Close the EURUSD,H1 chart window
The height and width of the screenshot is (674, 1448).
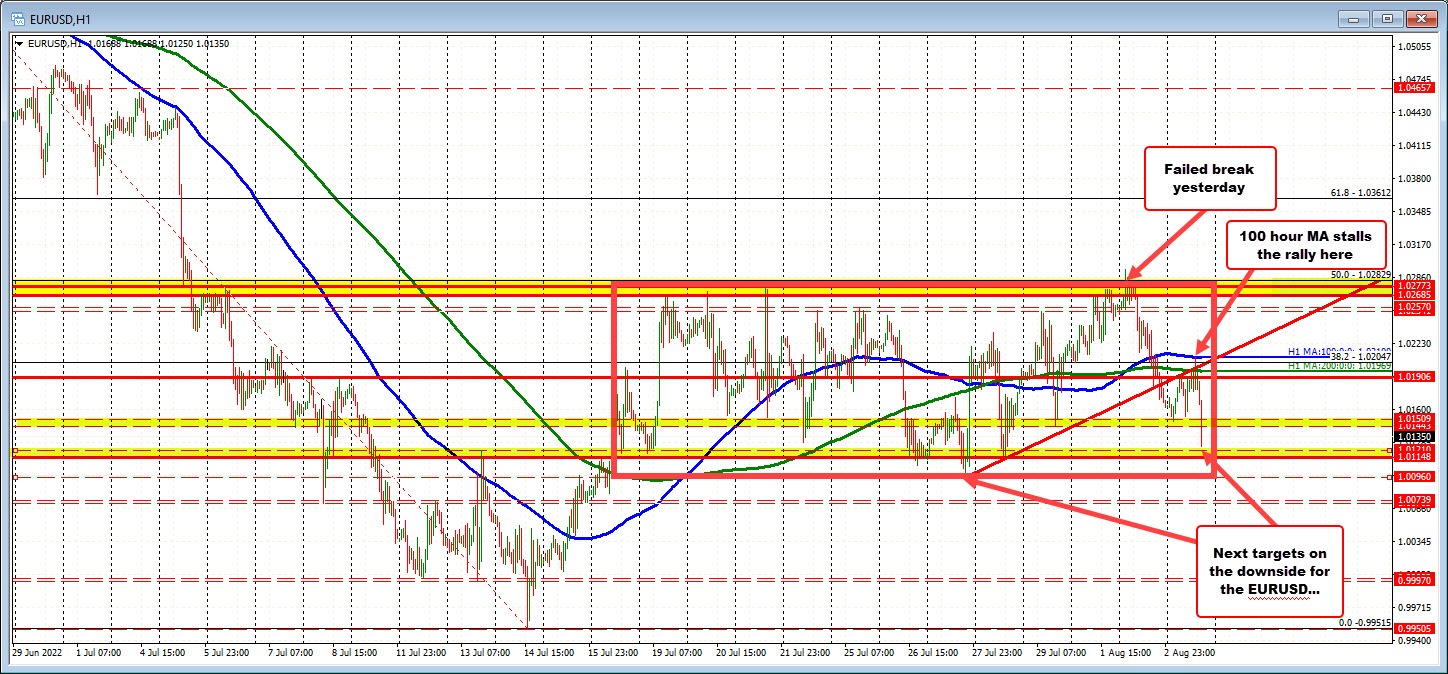click(x=1421, y=18)
